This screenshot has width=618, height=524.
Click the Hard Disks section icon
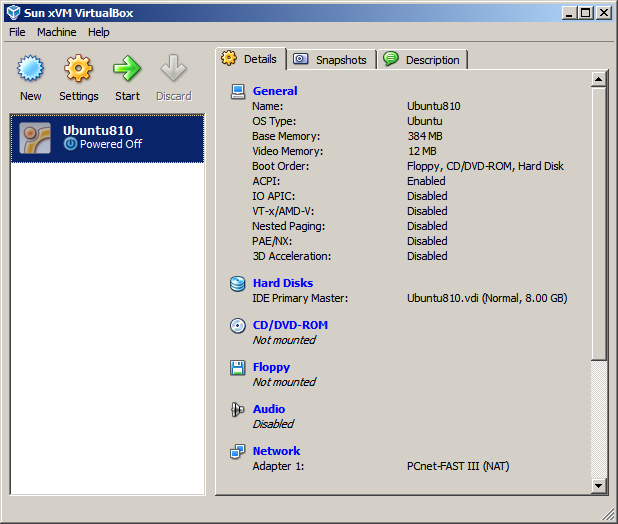coord(238,284)
